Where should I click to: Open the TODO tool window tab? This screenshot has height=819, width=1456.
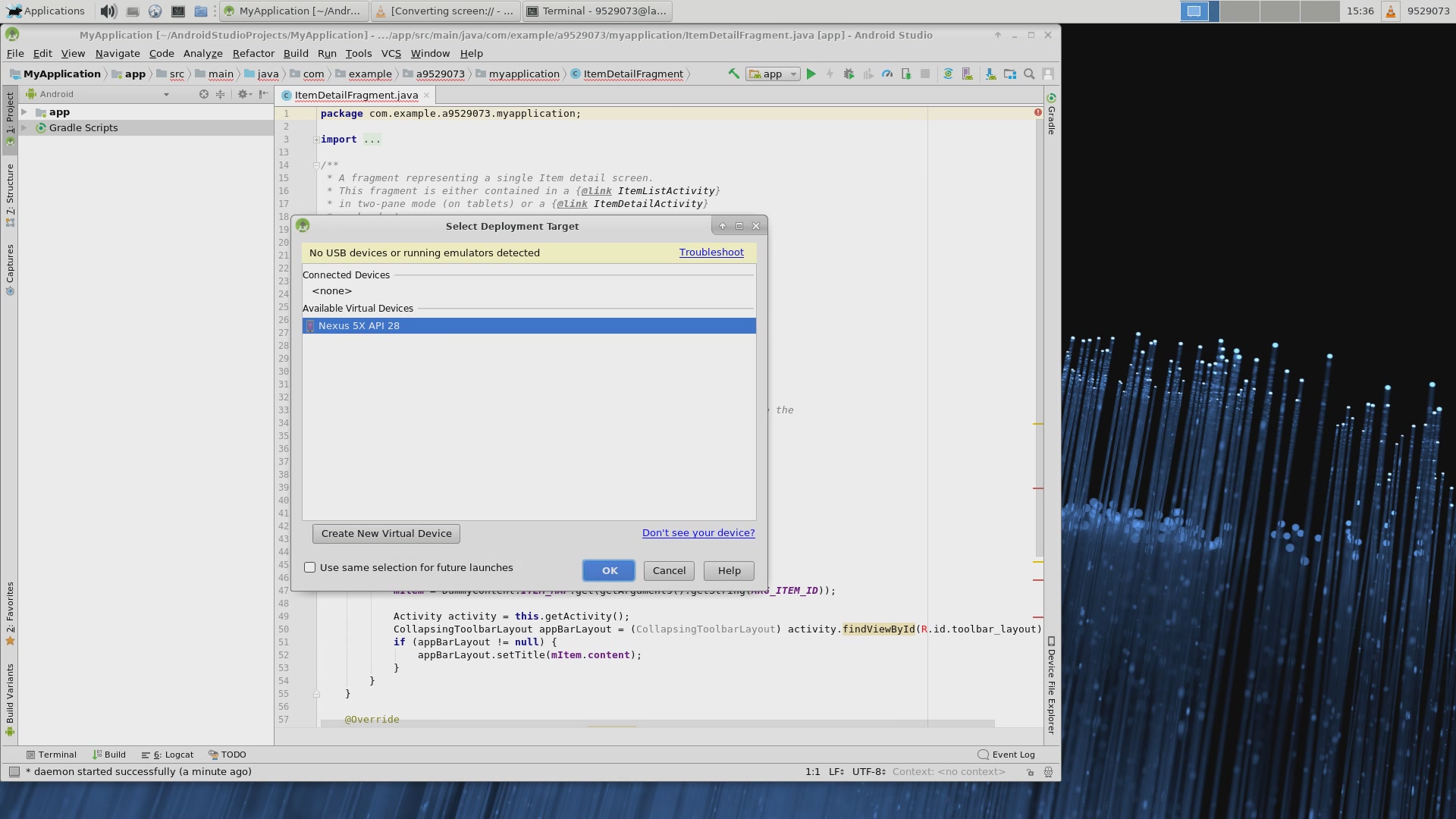coord(227,755)
